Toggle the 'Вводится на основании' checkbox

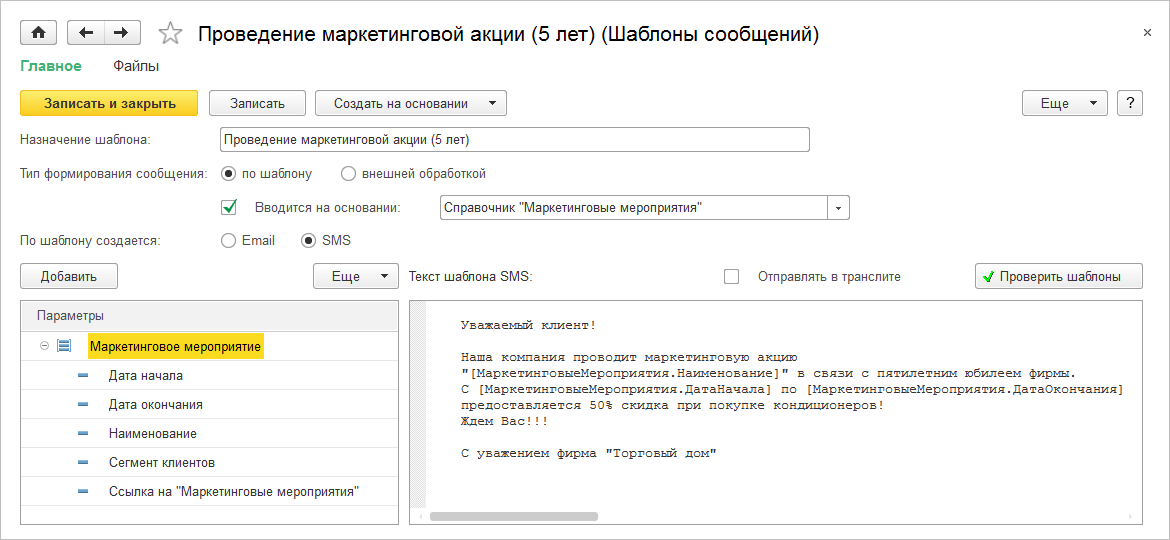click(229, 207)
